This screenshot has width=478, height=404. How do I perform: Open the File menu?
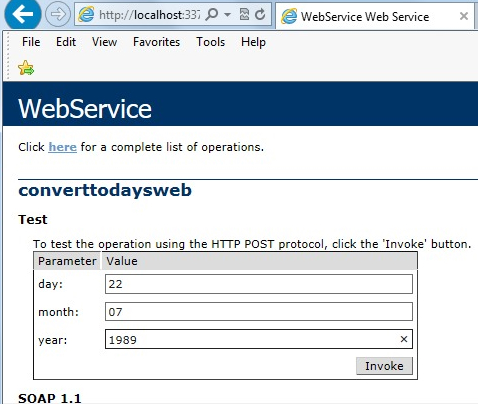click(31, 42)
